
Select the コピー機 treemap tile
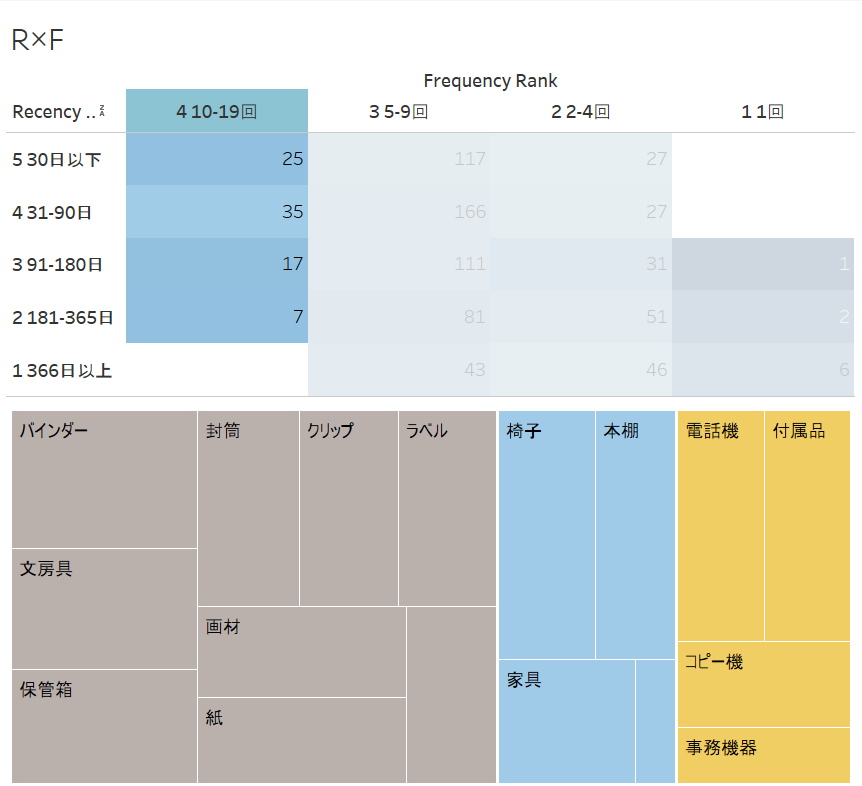click(x=764, y=684)
